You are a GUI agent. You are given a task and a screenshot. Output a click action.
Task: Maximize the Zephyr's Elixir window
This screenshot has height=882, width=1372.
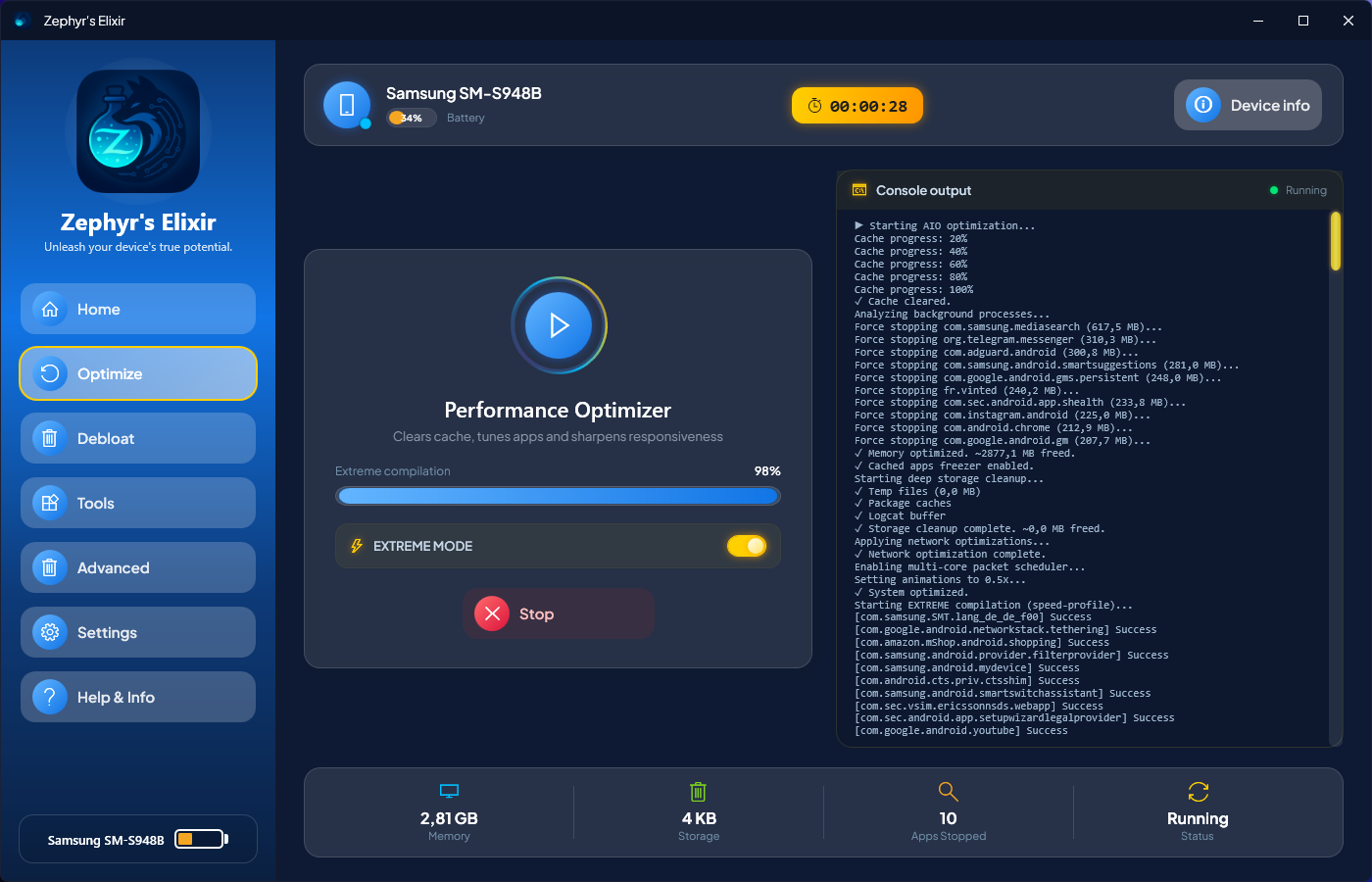pyautogui.click(x=1303, y=21)
